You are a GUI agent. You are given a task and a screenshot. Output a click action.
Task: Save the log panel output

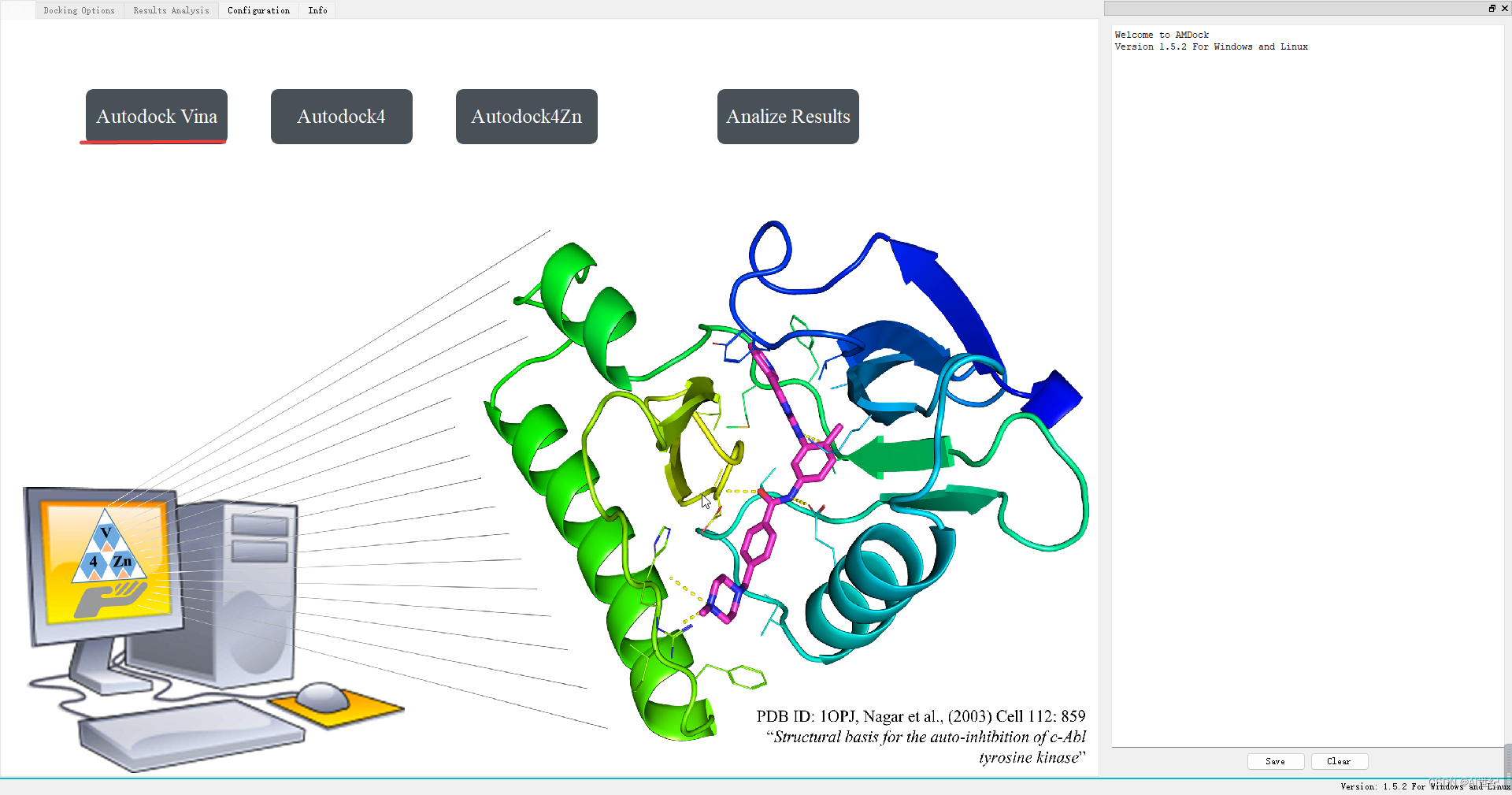click(1276, 761)
